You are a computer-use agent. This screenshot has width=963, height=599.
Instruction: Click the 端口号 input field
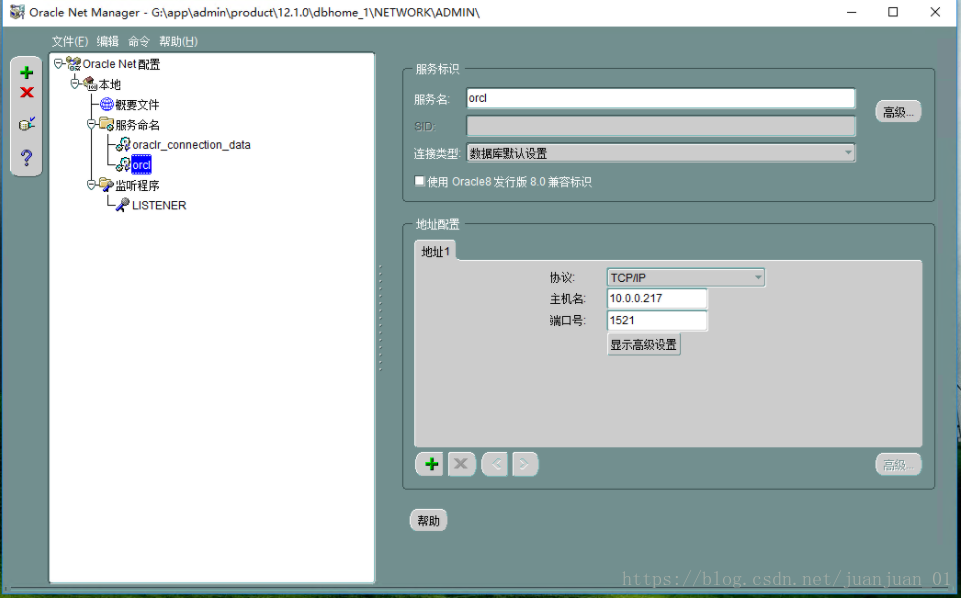coord(657,320)
